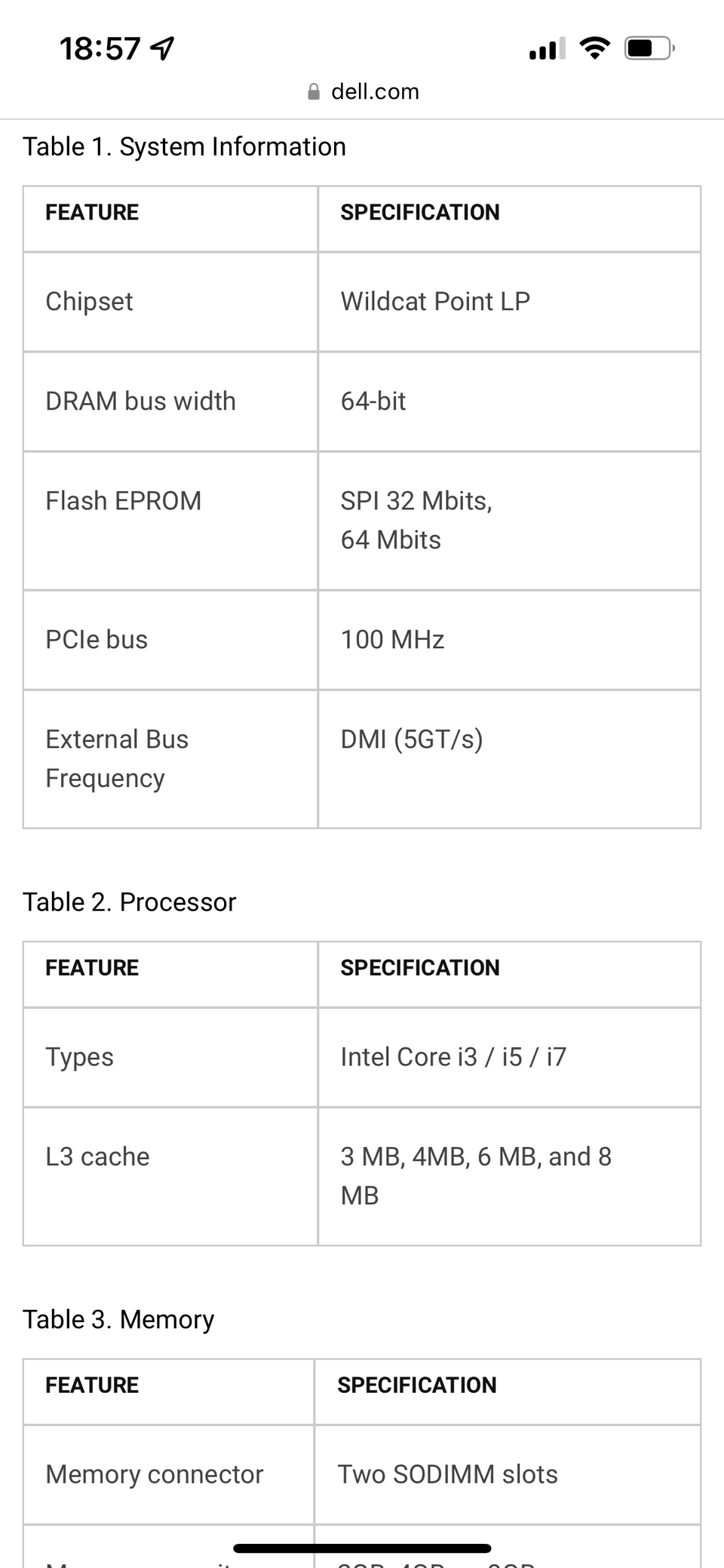The width and height of the screenshot is (724, 1568).
Task: Tap the battery level icon
Action: tap(649, 49)
